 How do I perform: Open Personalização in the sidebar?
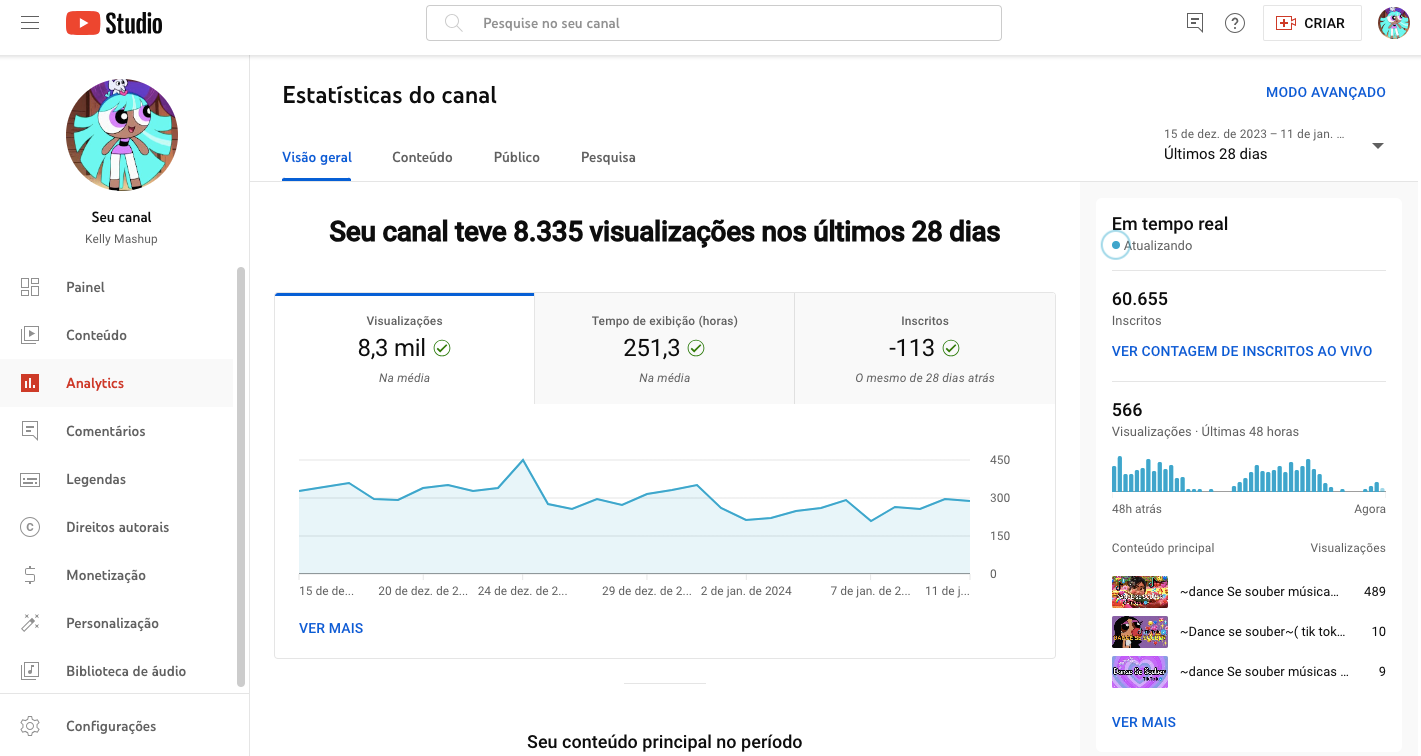117,623
